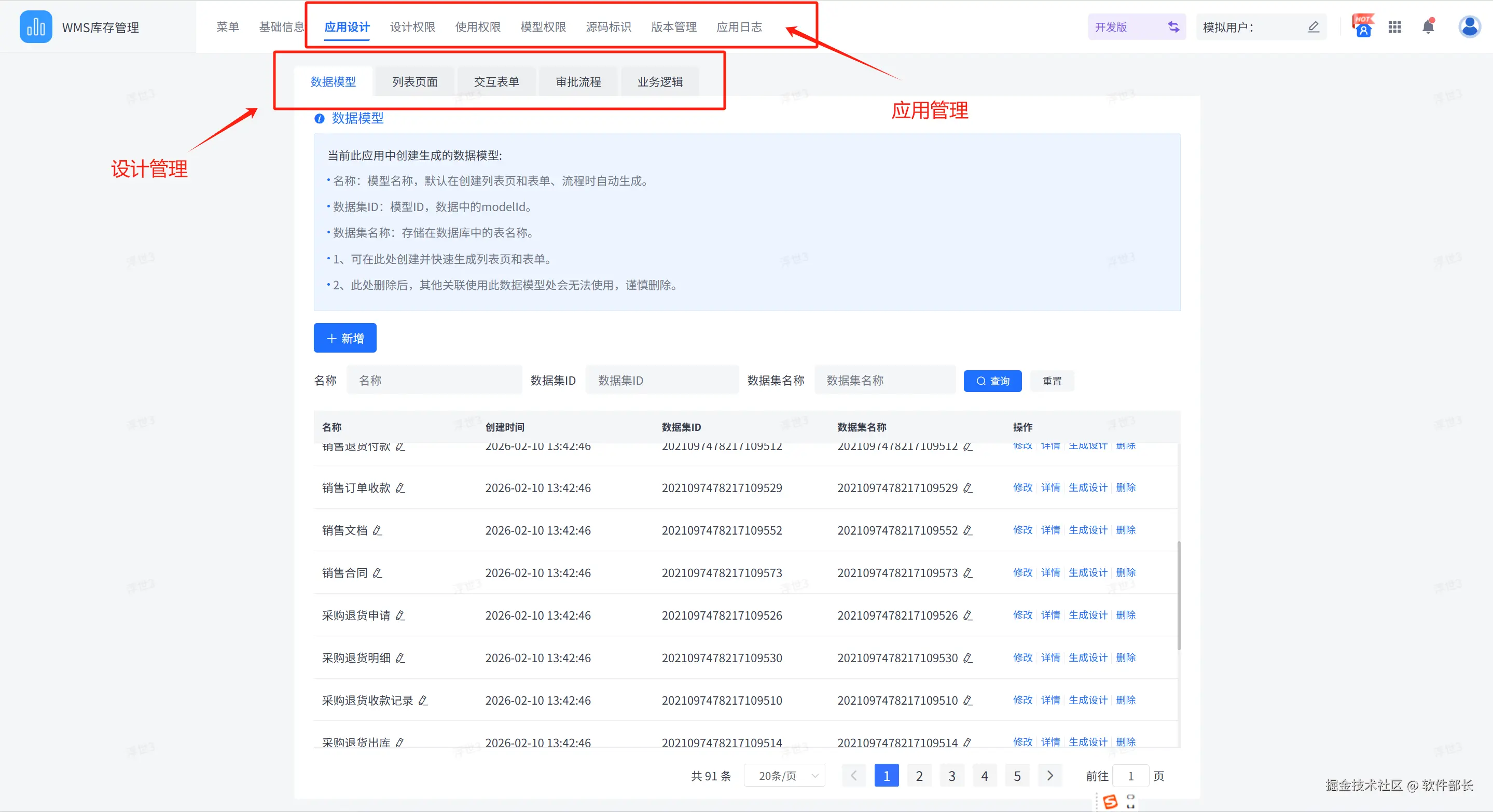Open the 版本管理 menu item
This screenshot has height=812, width=1493.
click(673, 26)
